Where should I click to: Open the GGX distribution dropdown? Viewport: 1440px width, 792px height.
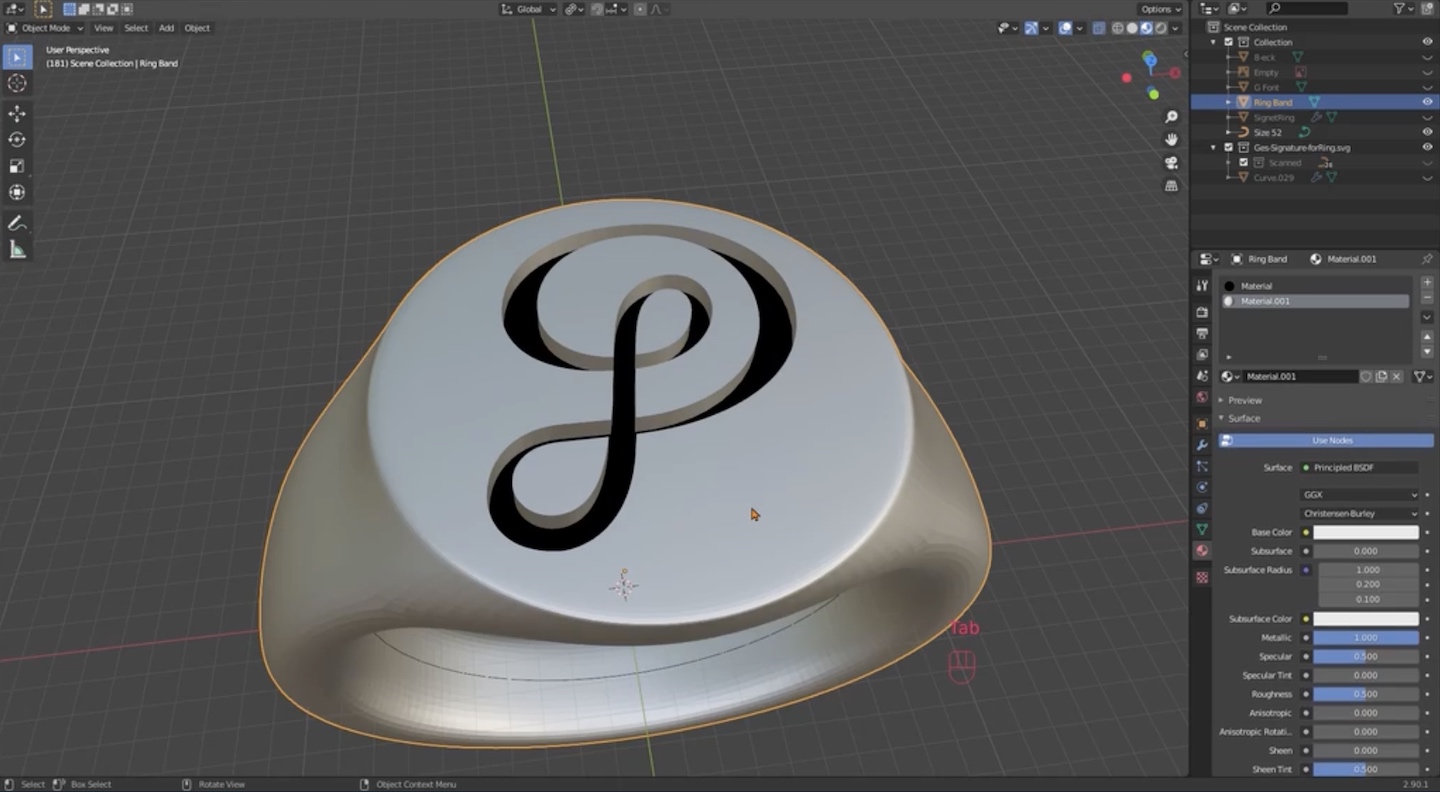point(1359,495)
